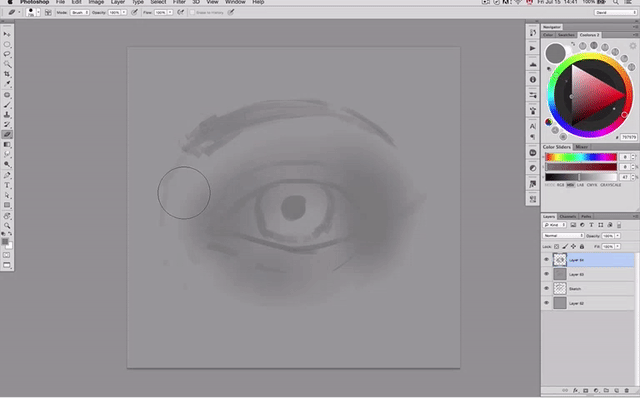This screenshot has width=640, height=398.
Task: Select the Clone Stamp tool
Action: coord(7,115)
